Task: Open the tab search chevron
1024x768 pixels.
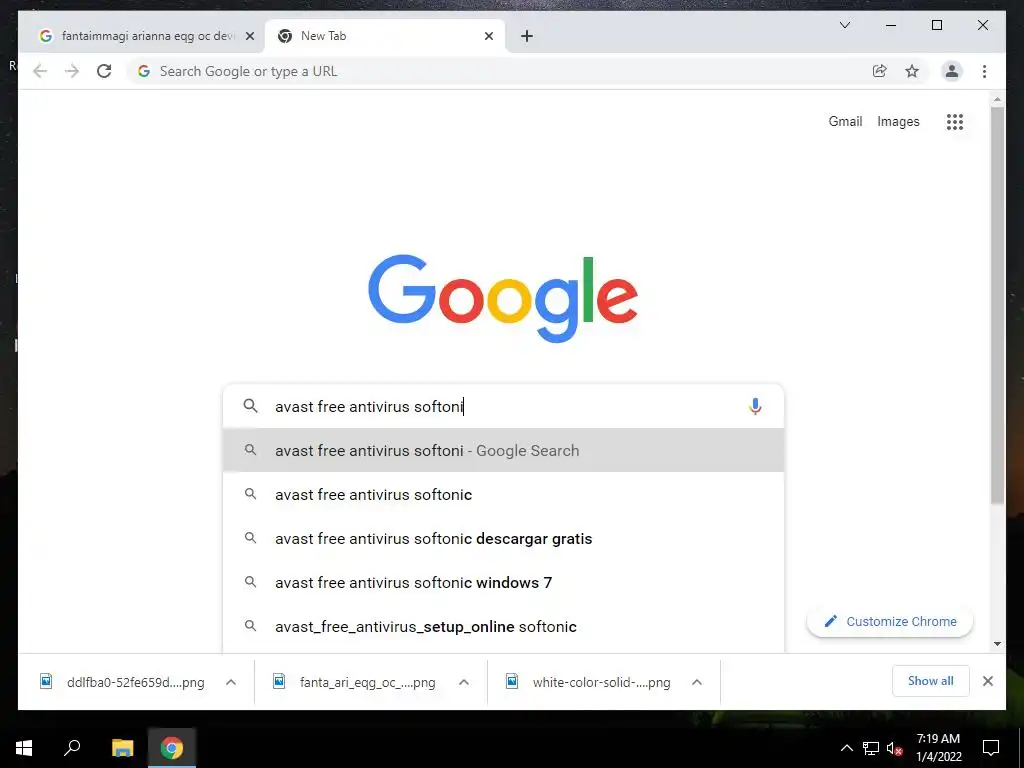Action: (x=844, y=25)
